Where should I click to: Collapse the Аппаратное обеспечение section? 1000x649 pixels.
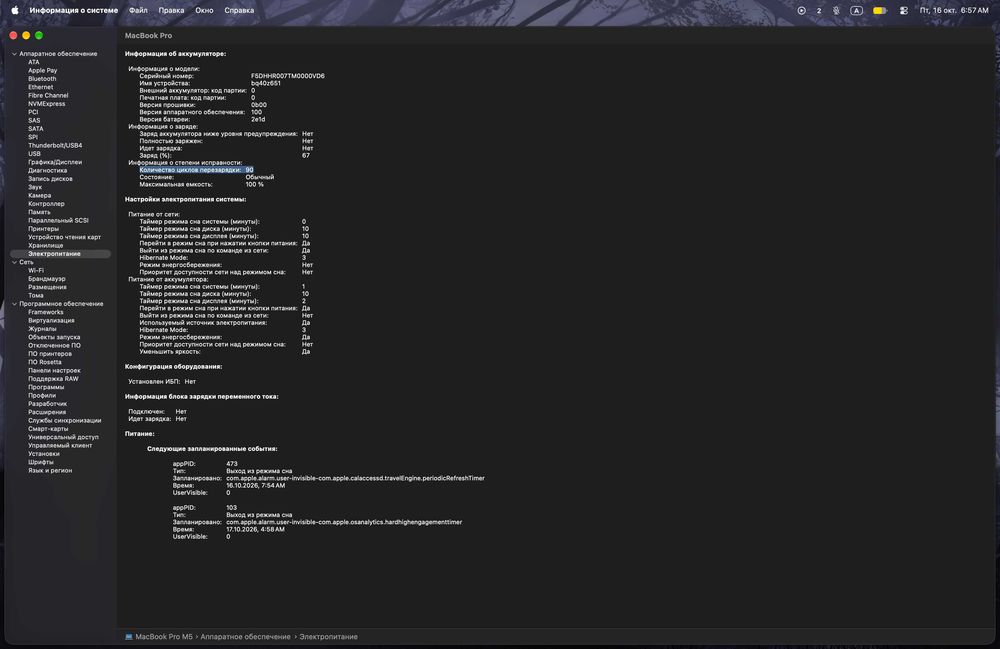[x=15, y=54]
